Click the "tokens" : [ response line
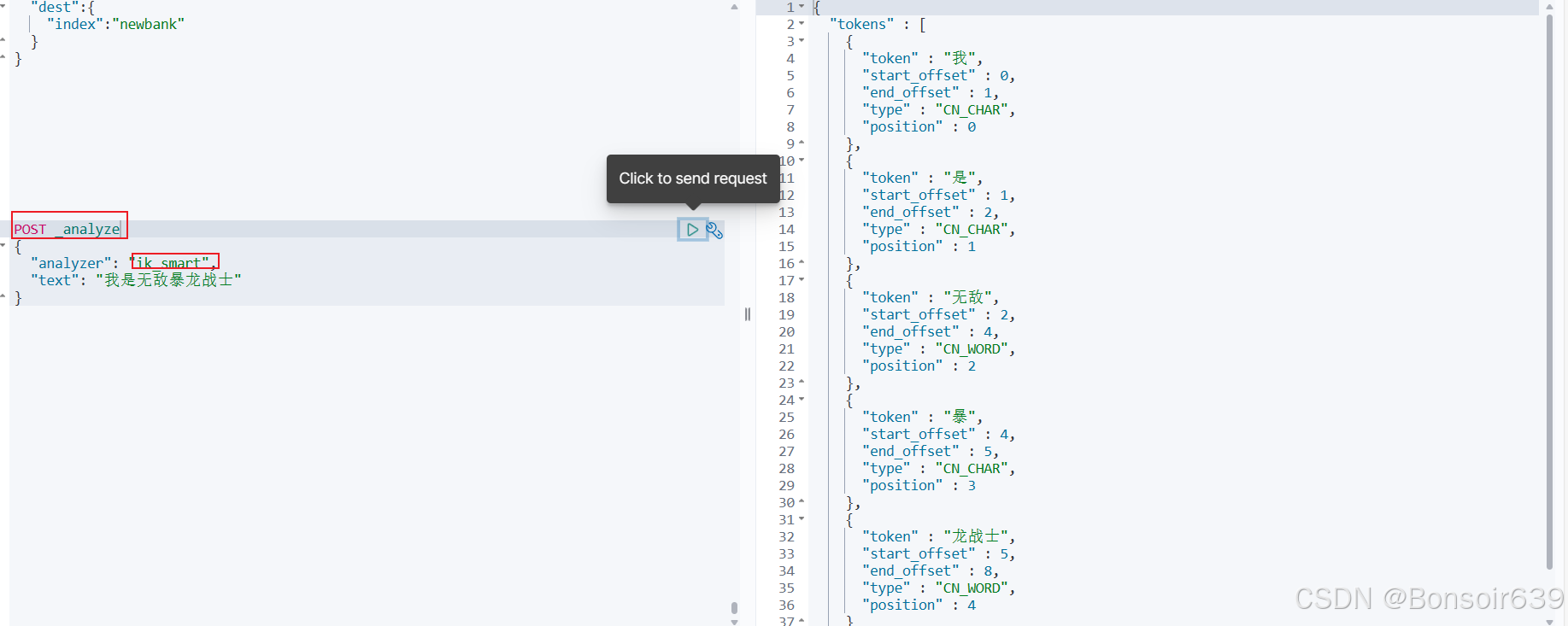Viewport: 1568px width, 626px height. [x=878, y=24]
